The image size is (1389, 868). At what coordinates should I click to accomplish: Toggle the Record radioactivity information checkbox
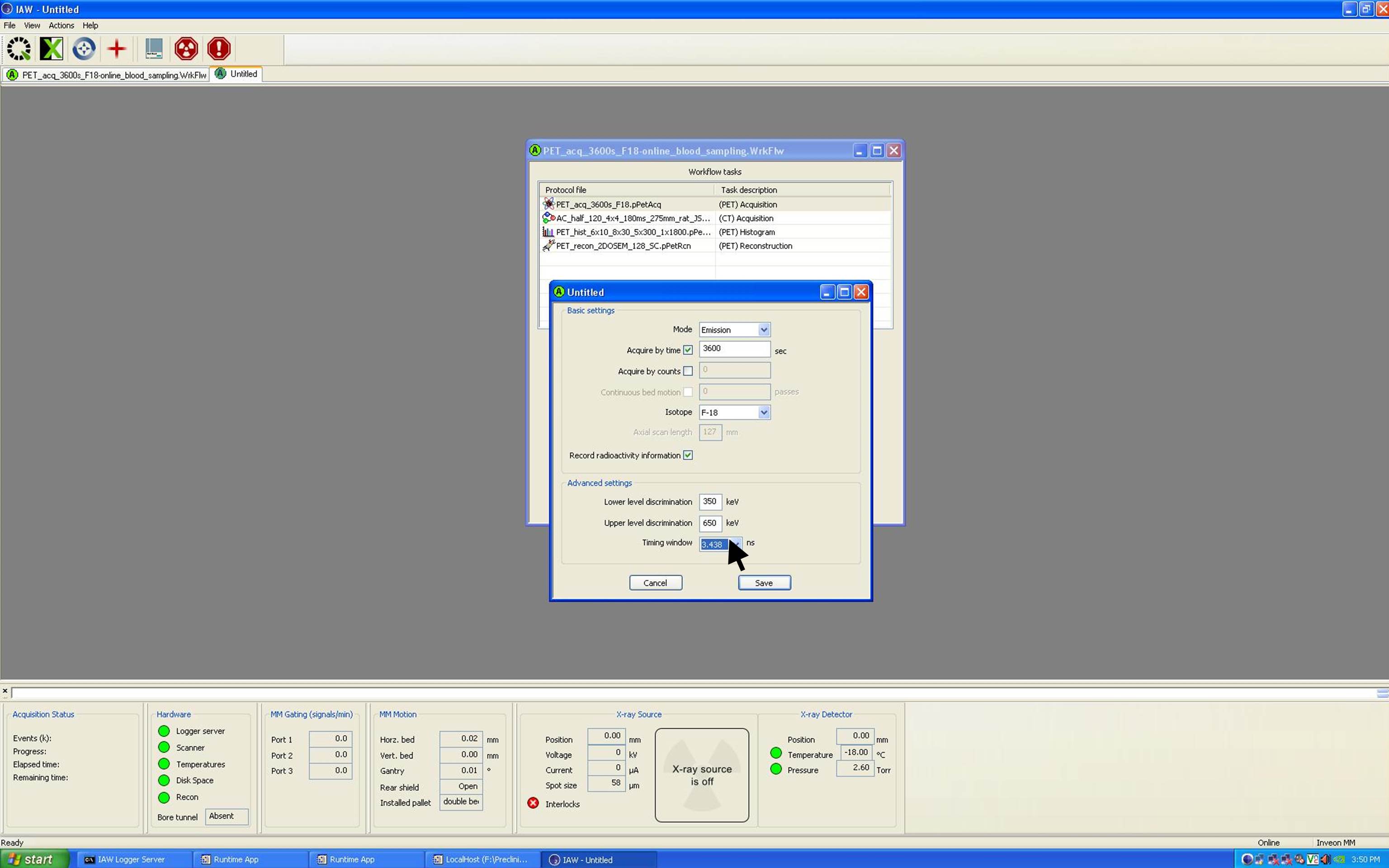(688, 455)
